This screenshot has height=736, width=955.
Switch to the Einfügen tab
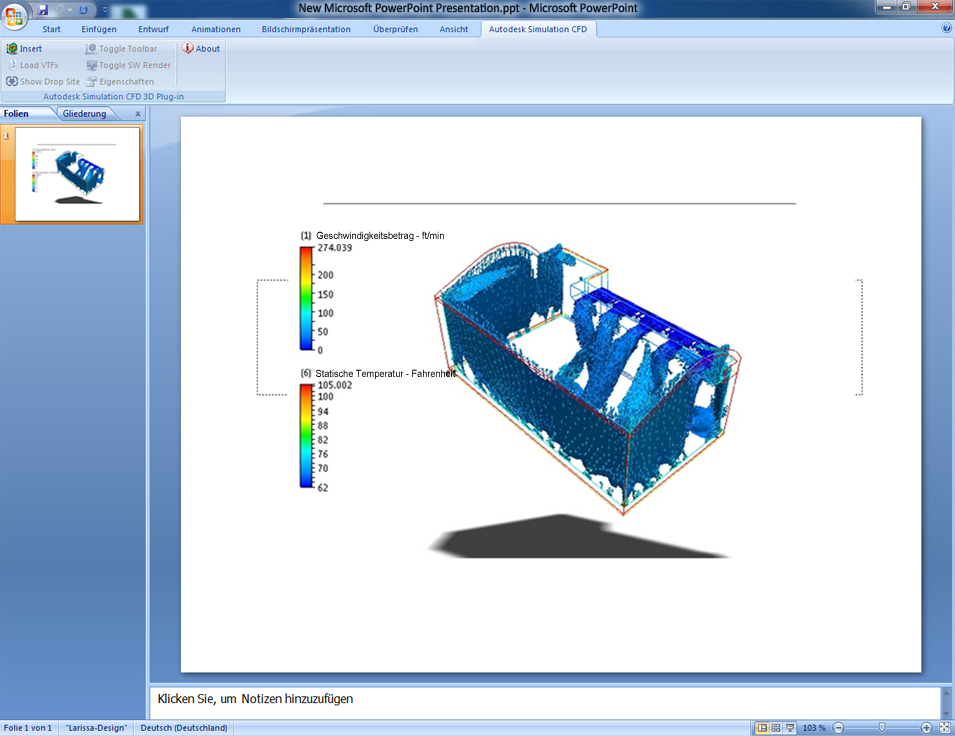click(99, 29)
